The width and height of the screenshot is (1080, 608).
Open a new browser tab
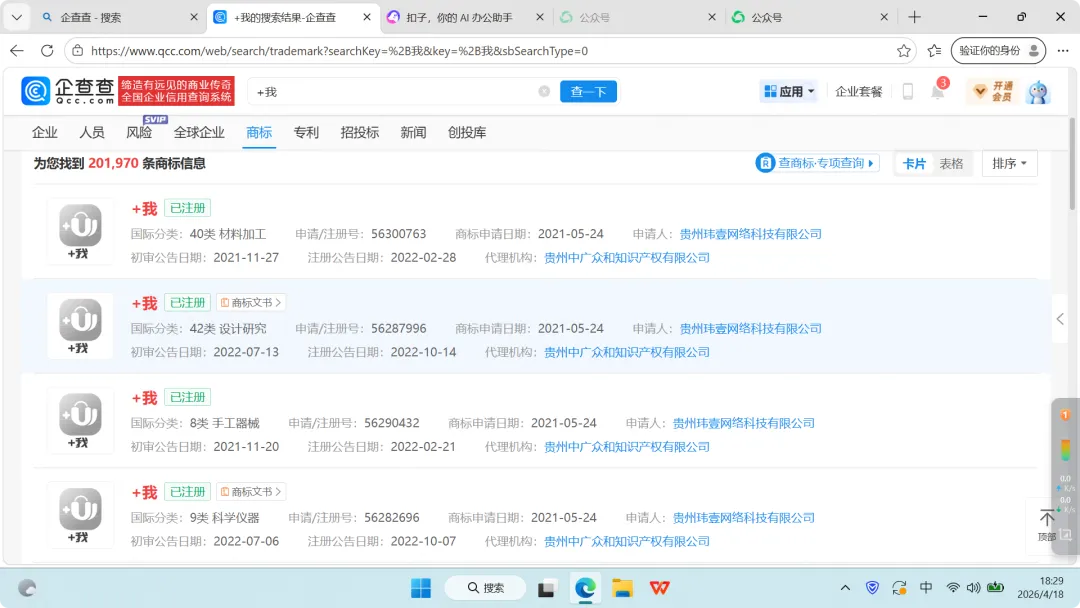(x=914, y=17)
